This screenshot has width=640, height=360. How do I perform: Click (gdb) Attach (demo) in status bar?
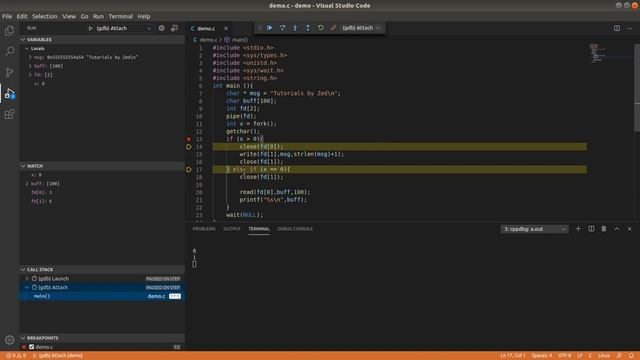58,356
